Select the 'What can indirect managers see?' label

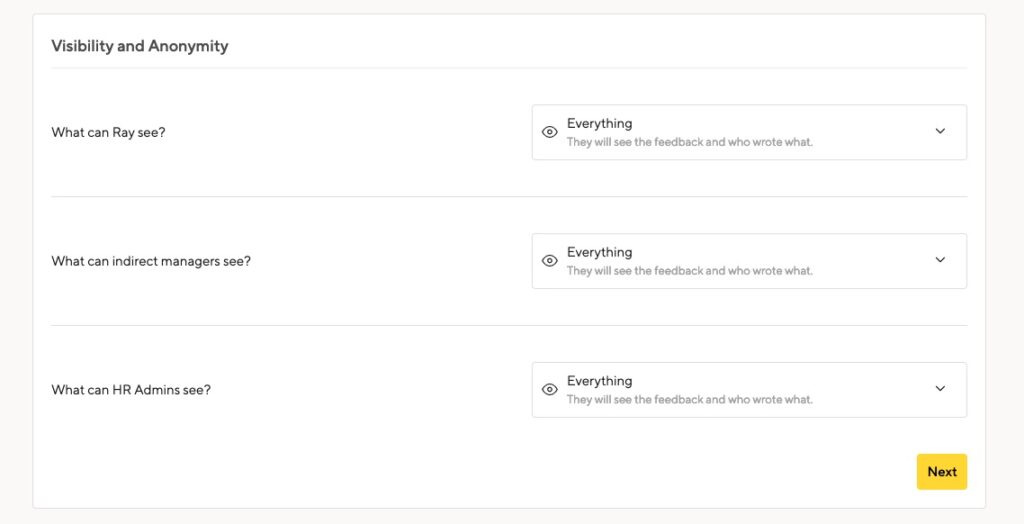(151, 261)
